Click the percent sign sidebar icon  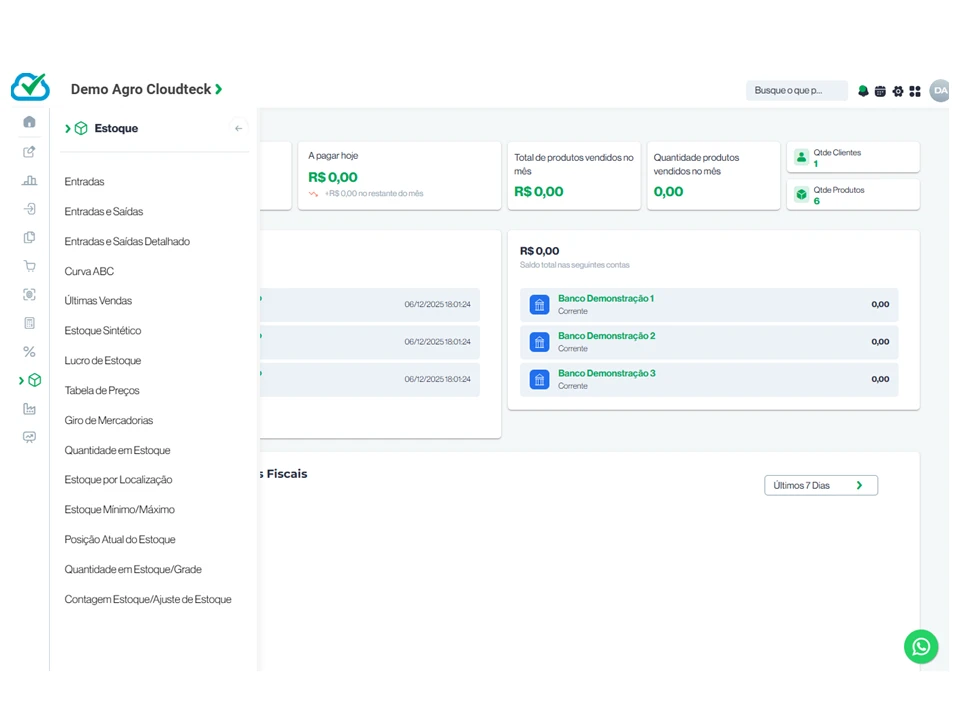pos(29,352)
